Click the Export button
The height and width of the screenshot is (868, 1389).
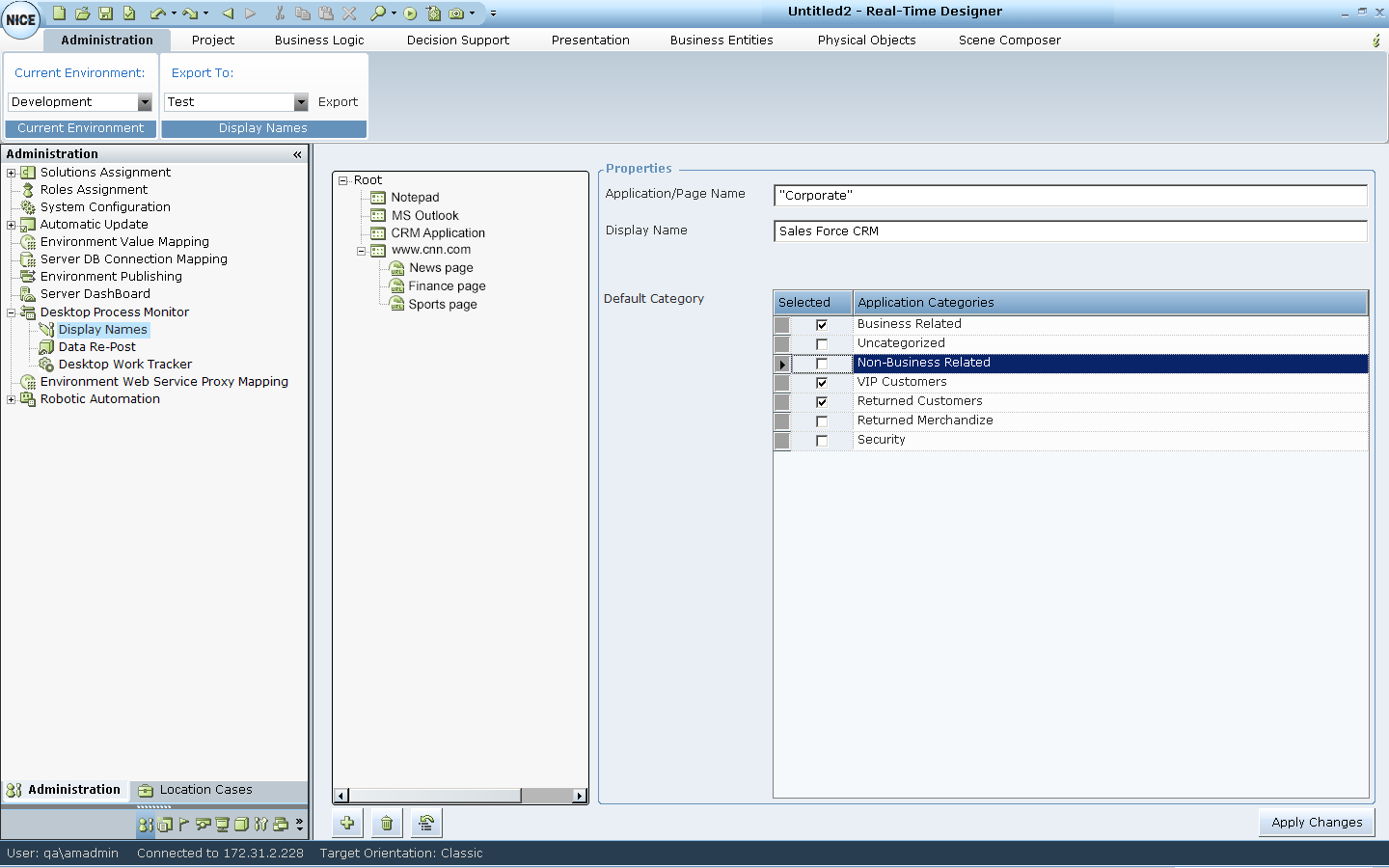point(338,102)
